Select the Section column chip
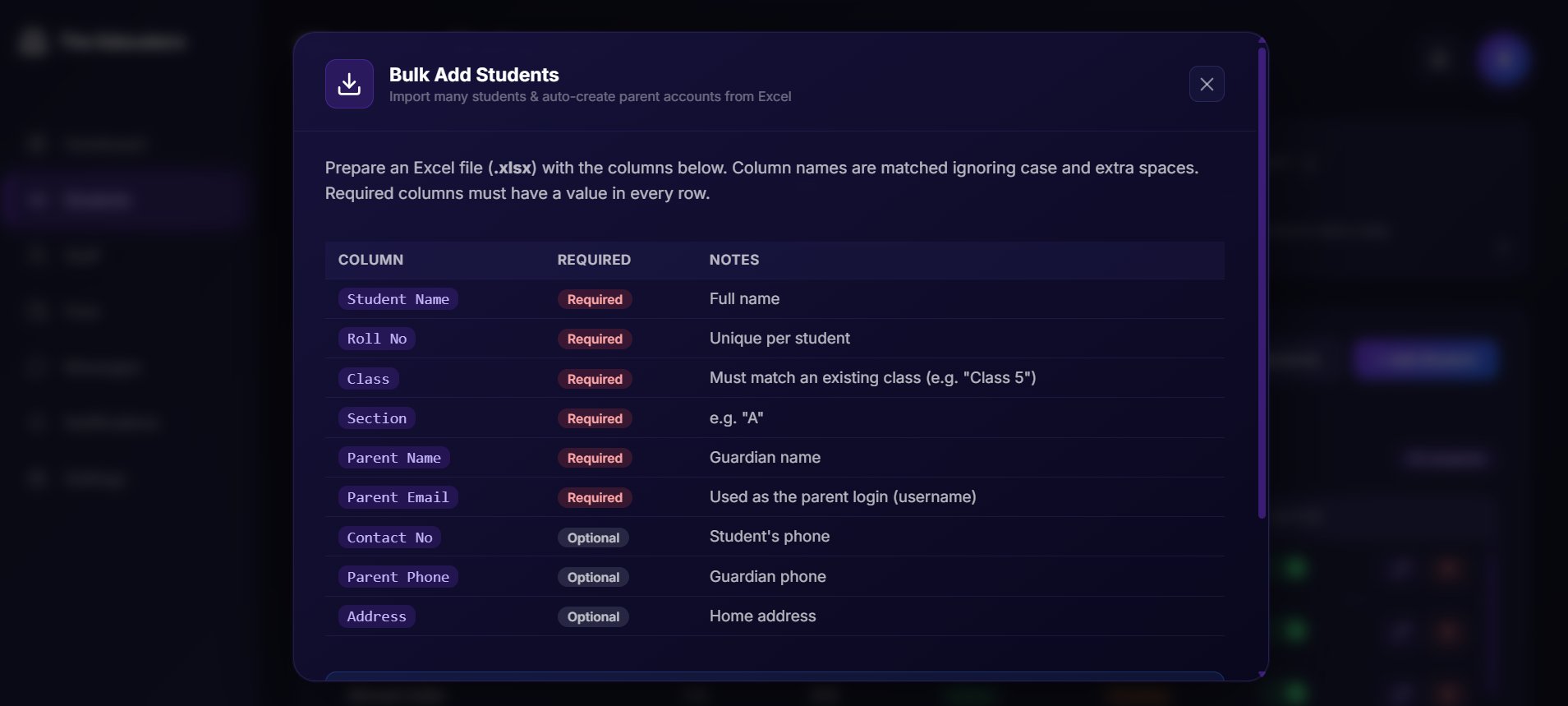 (x=376, y=418)
